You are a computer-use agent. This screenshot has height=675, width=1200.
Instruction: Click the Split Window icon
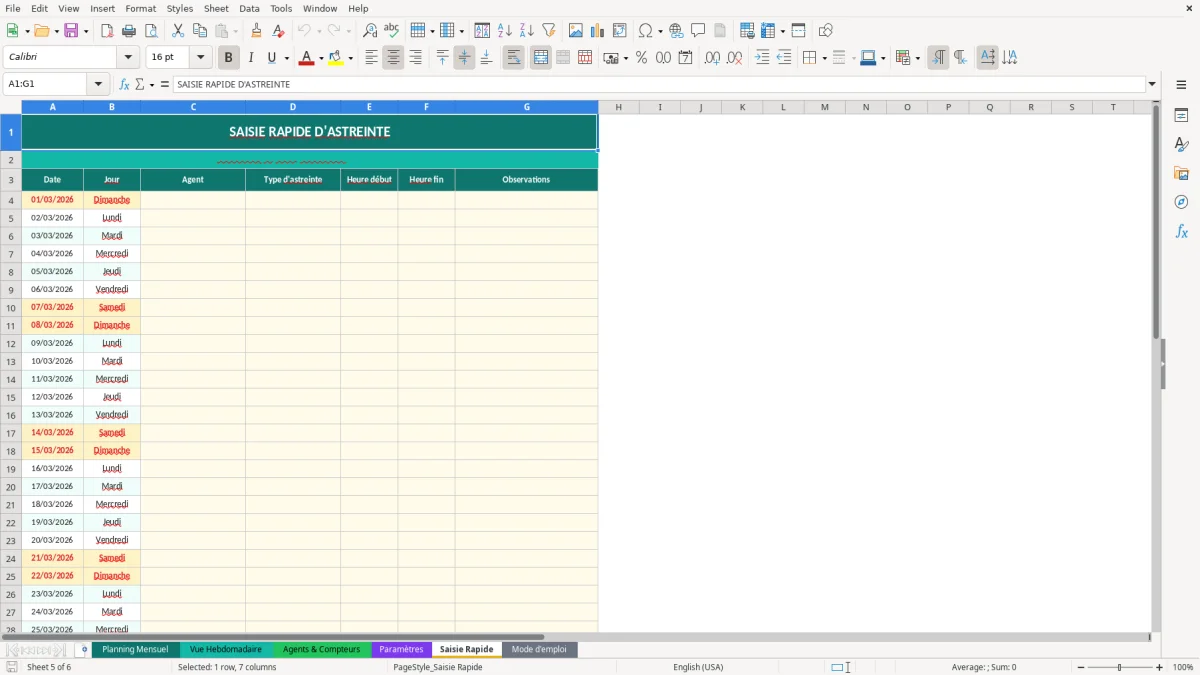pyautogui.click(x=799, y=31)
